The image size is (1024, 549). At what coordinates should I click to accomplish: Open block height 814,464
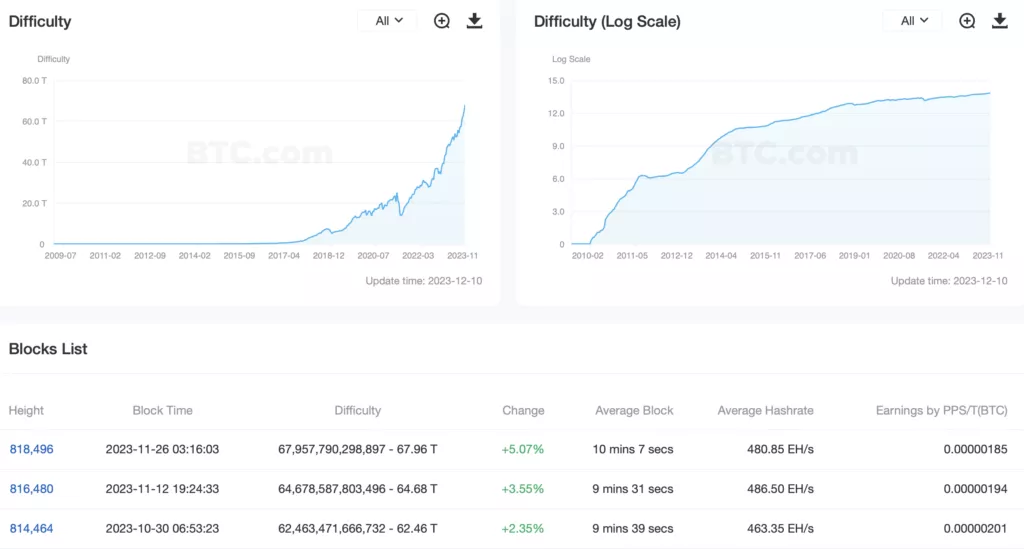(31, 529)
